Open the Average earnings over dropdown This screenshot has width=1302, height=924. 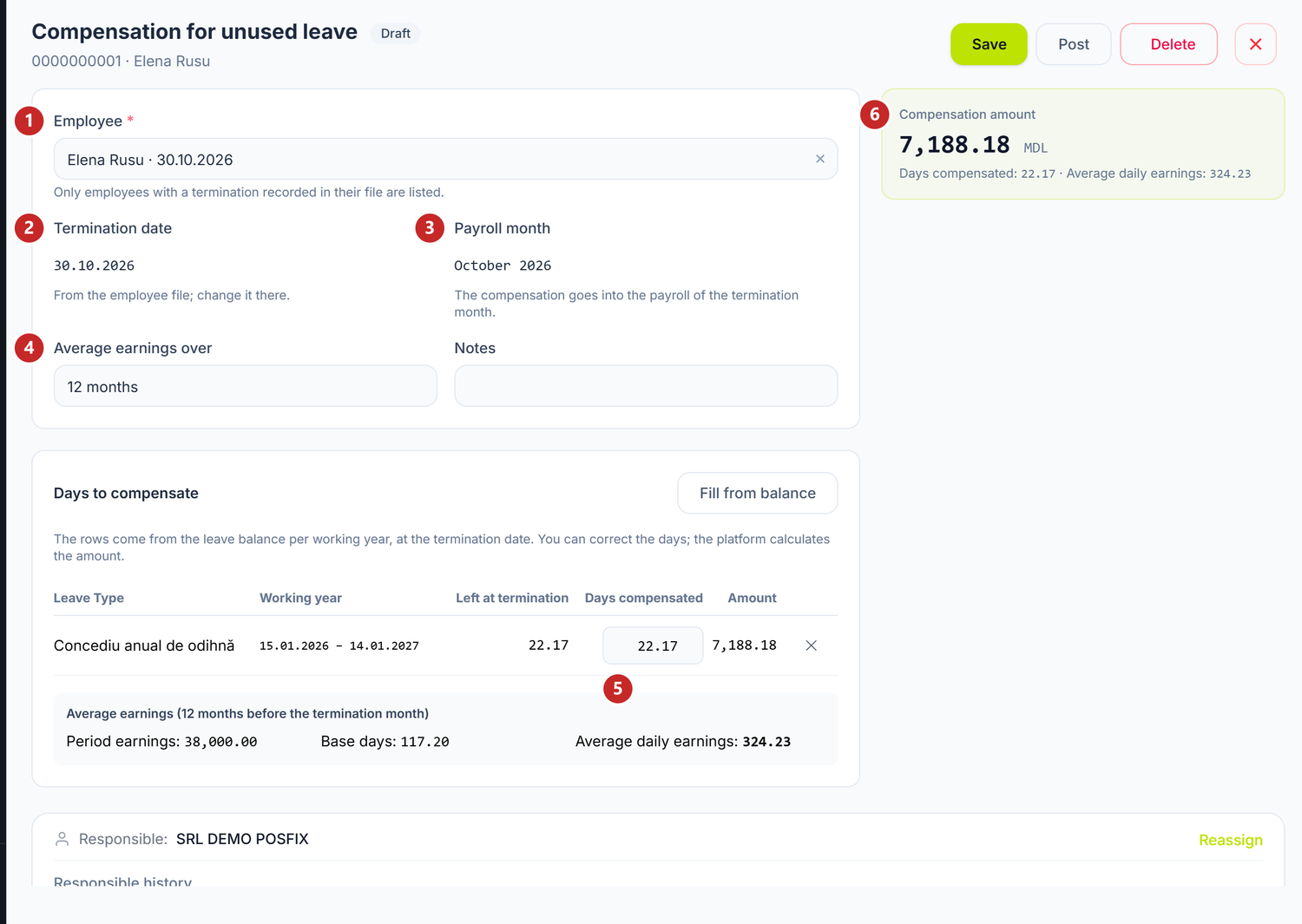(245, 386)
